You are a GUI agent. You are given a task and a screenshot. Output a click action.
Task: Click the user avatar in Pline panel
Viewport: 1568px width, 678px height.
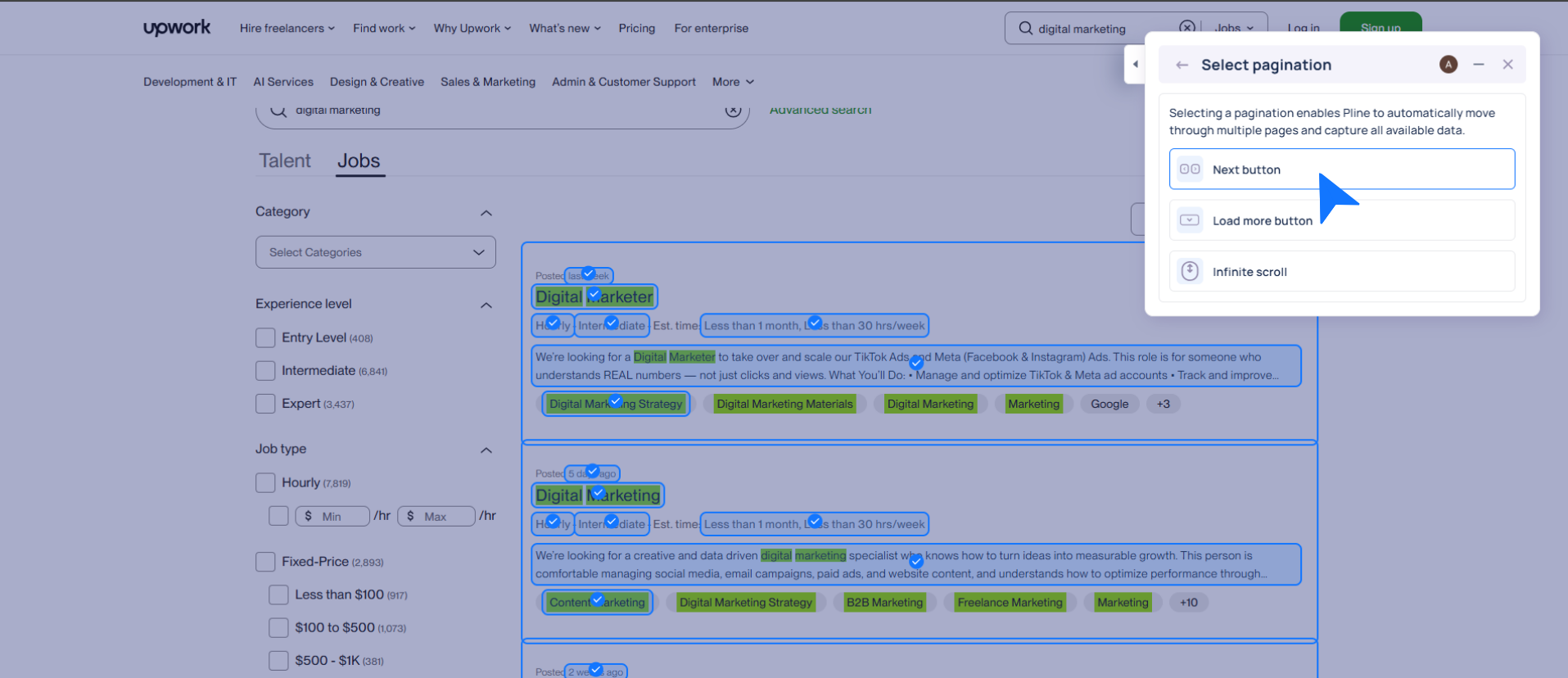pyautogui.click(x=1448, y=65)
